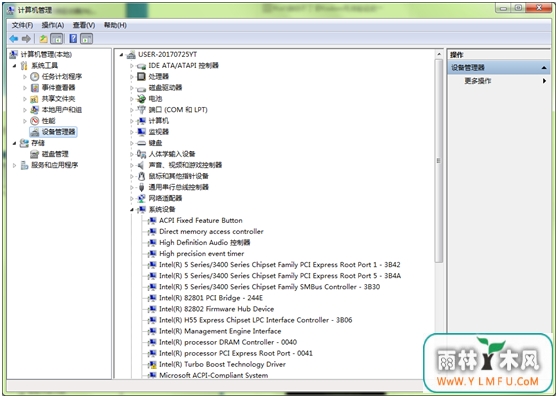Select the 磁盘管理 icon under 存储
Viewport: 558px width, 398px height.
34,154
